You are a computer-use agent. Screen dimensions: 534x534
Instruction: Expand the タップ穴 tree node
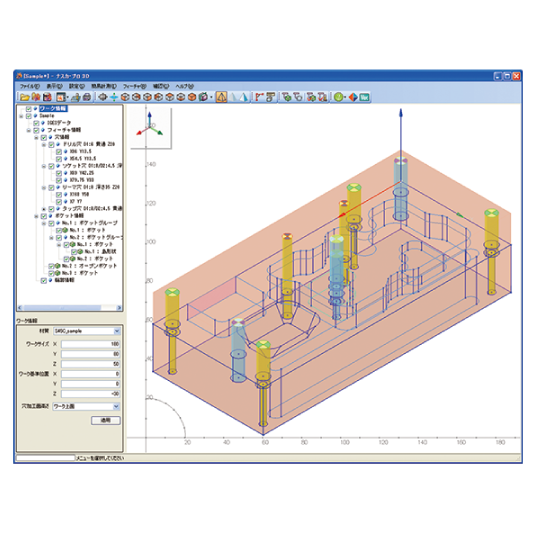pyautogui.click(x=44, y=209)
